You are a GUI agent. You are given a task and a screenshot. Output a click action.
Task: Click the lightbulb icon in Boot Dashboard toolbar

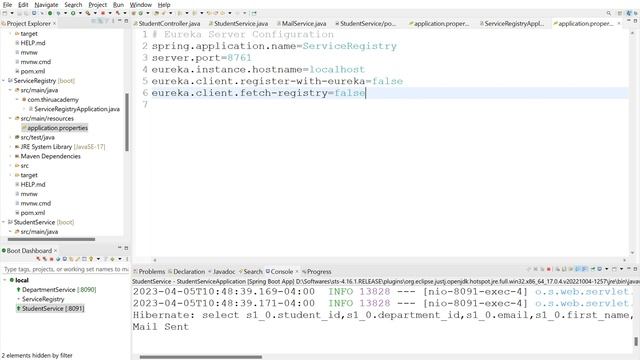coord(91,259)
